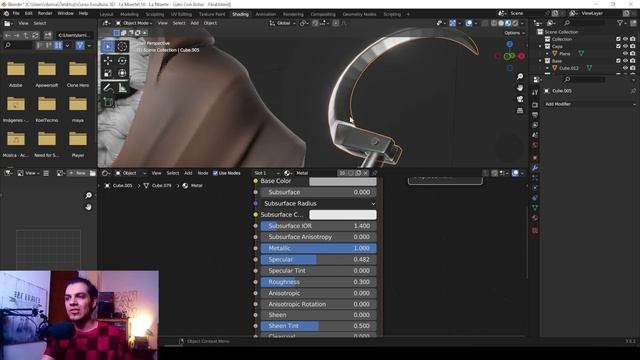Viewport: 640px width, 360px height.
Task: Click the Base Color swatch
Action: click(x=343, y=181)
